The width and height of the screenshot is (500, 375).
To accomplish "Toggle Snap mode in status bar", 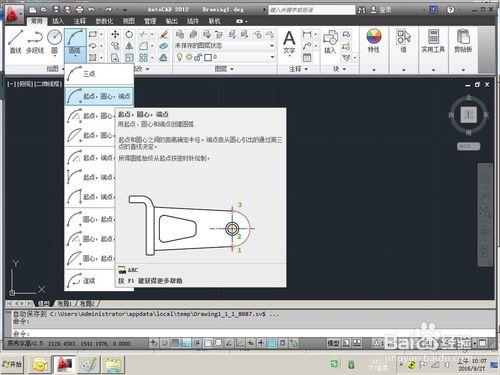I will (165, 343).
